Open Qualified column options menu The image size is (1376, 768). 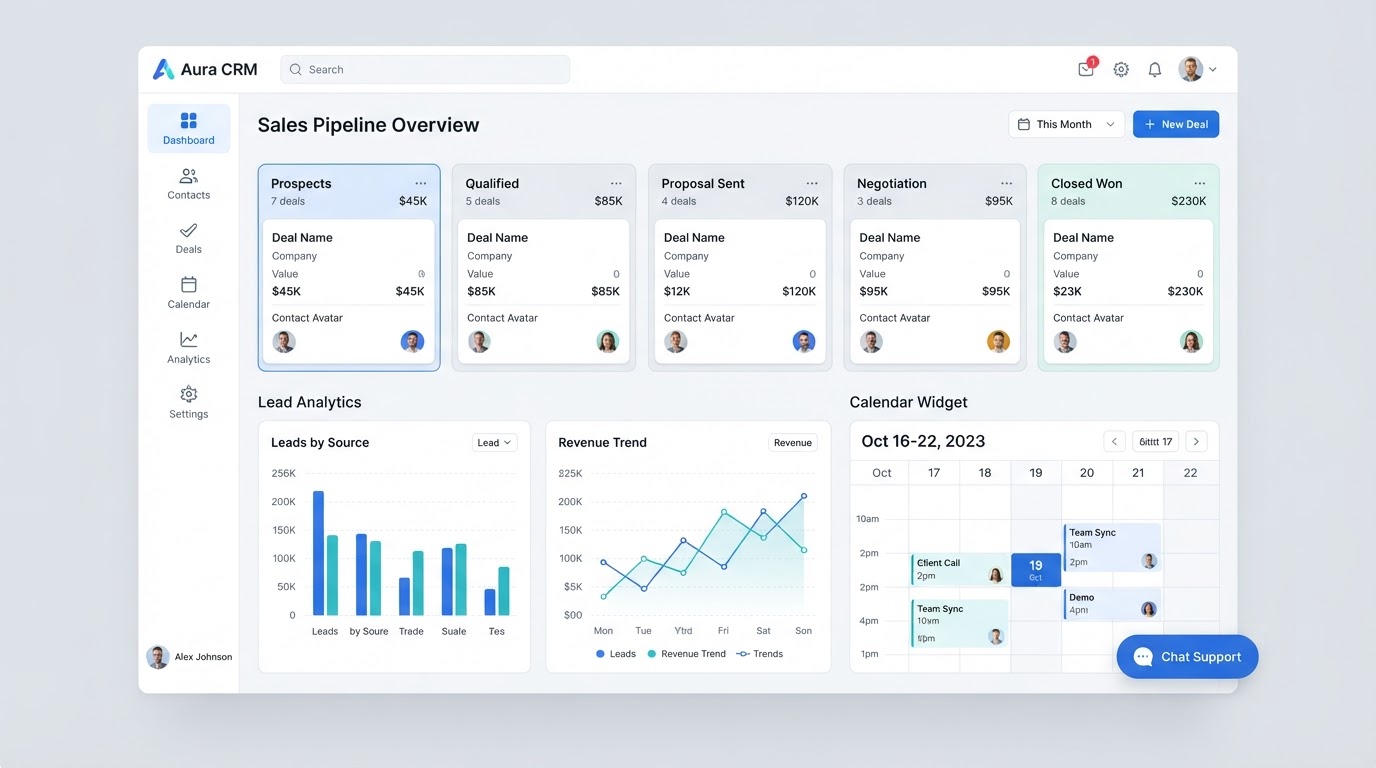(x=616, y=183)
